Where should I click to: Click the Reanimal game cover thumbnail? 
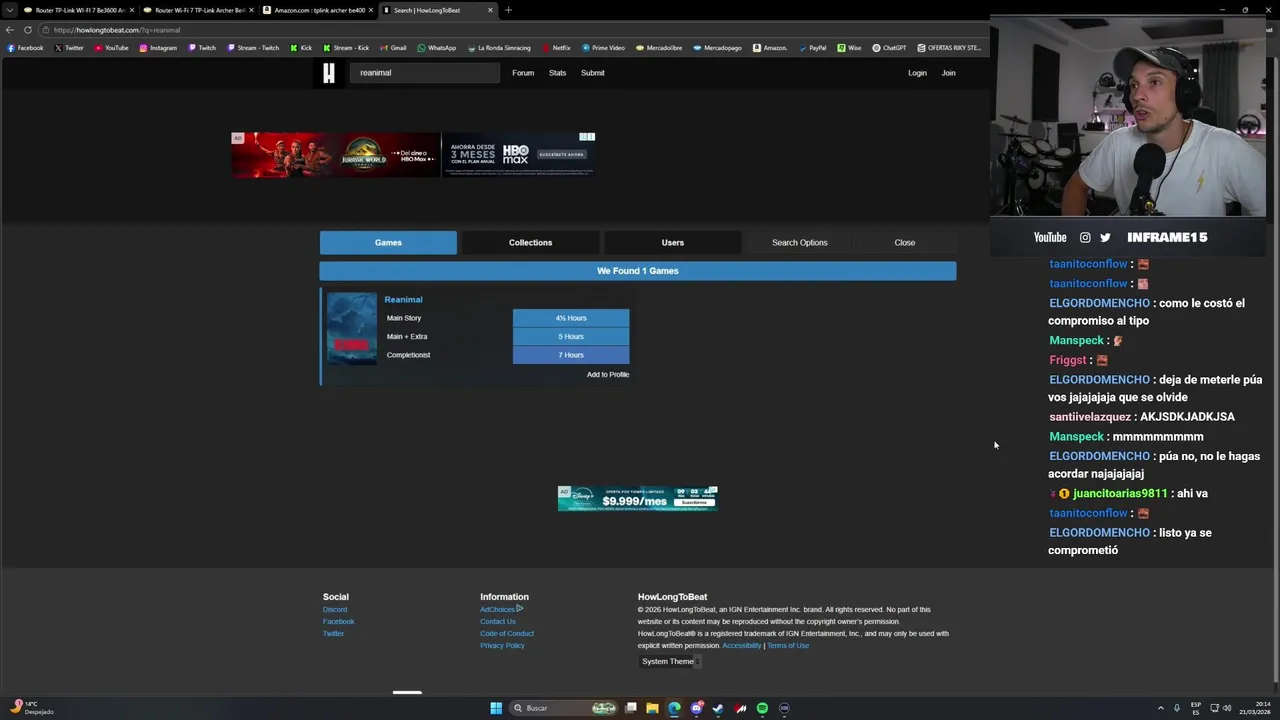(x=352, y=328)
